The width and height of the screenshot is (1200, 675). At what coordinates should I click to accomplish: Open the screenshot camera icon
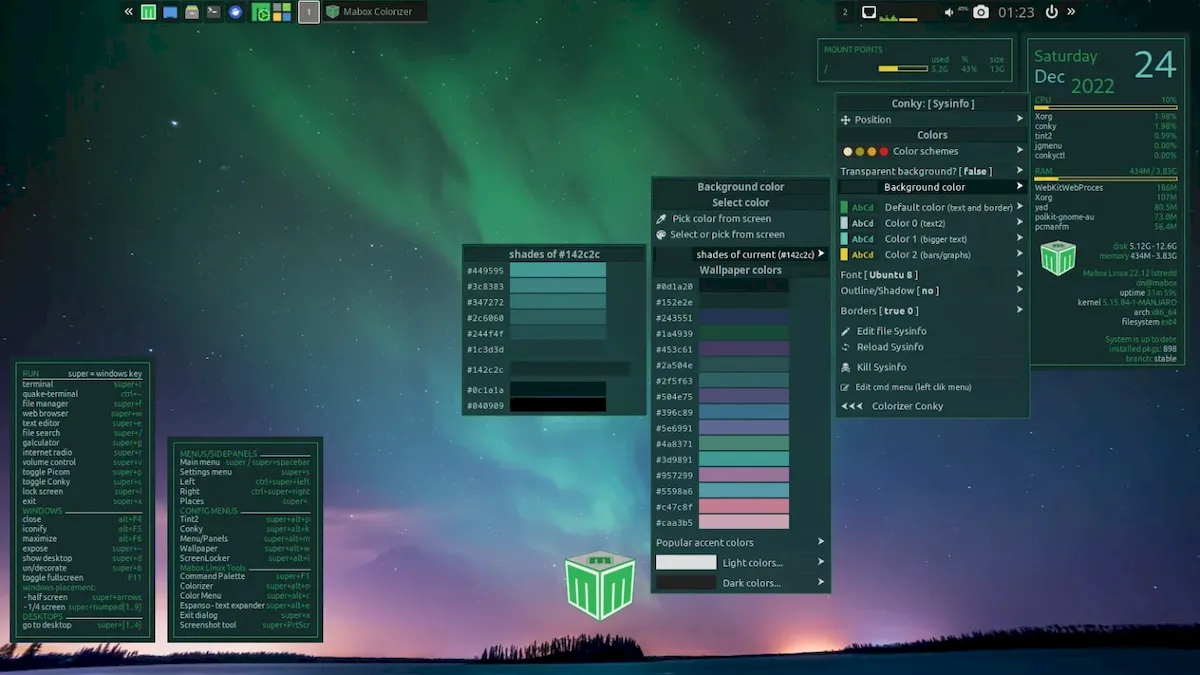pos(981,12)
